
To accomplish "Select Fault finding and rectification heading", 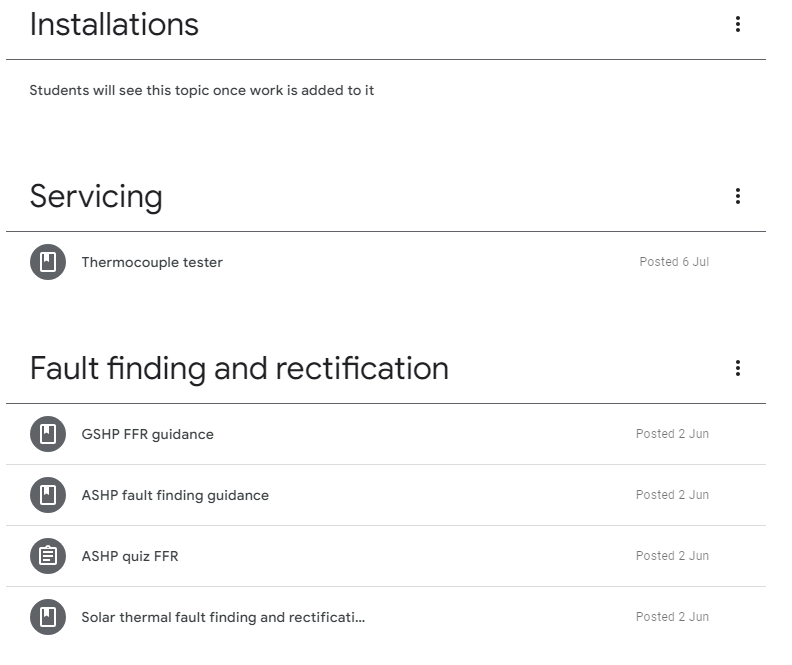I will pos(239,369).
